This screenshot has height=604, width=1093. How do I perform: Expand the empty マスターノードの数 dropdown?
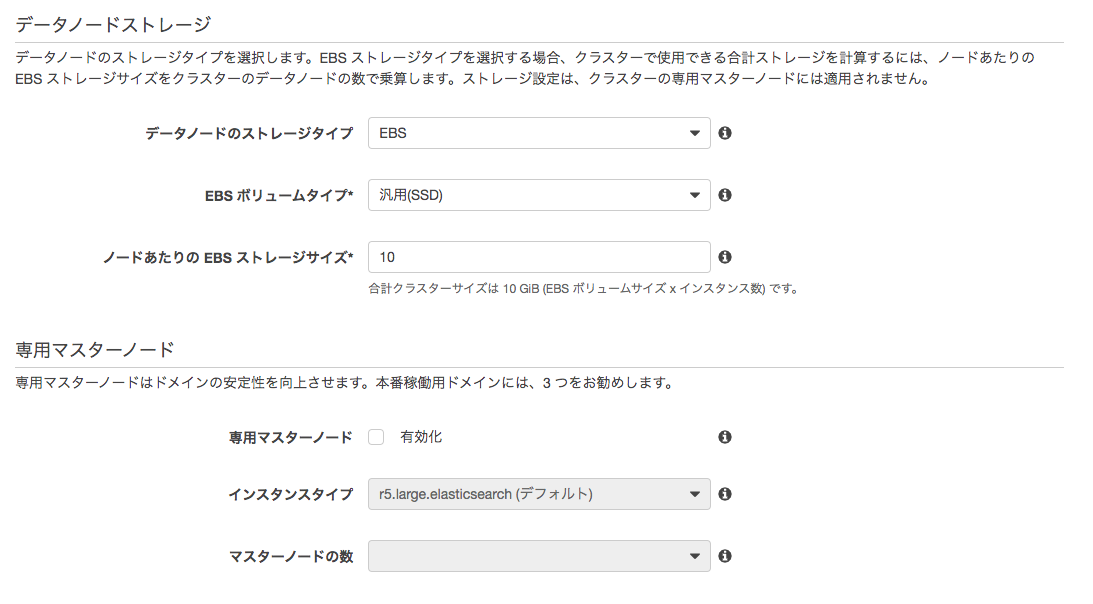coord(539,556)
